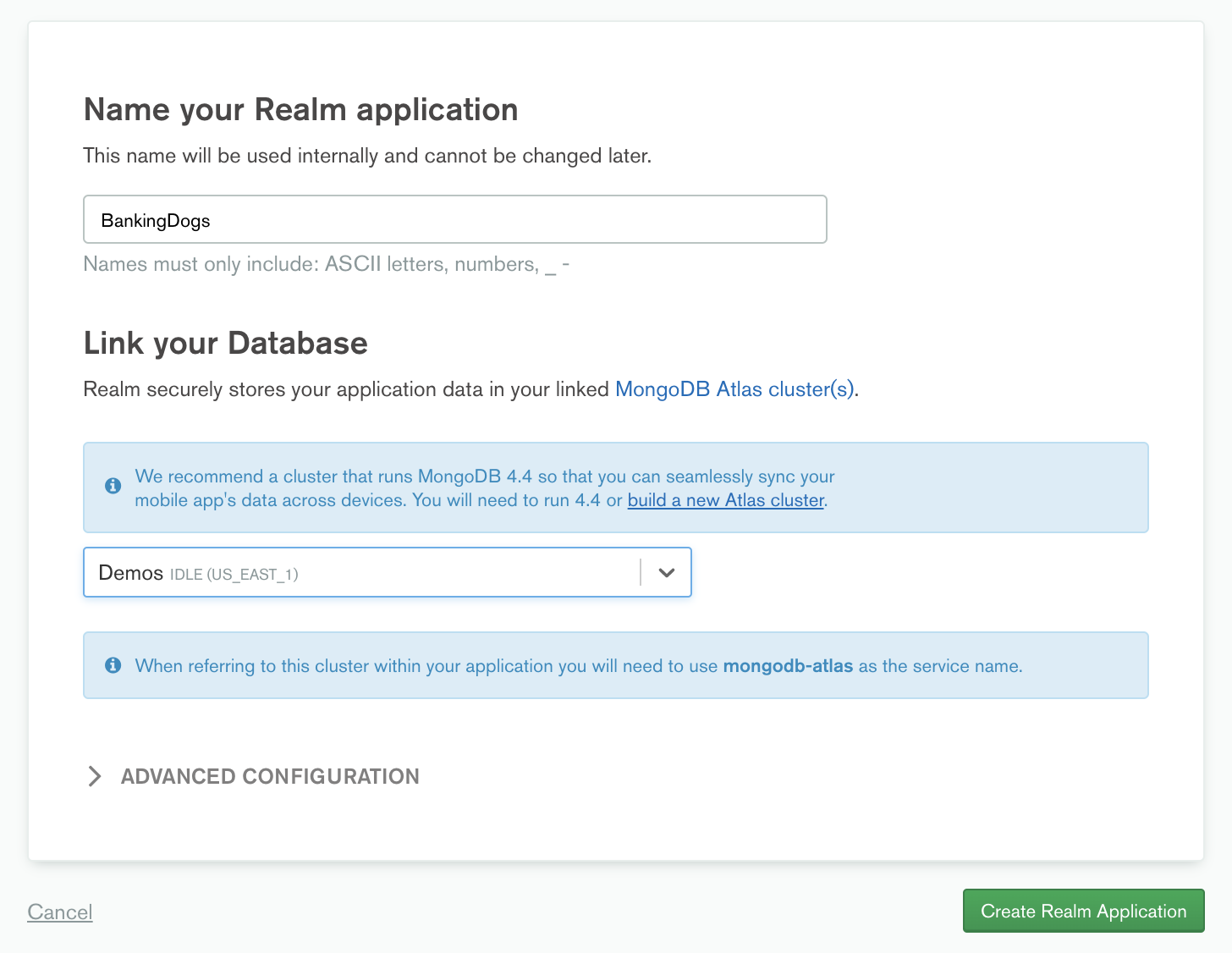The width and height of the screenshot is (1232, 953).
Task: Click the 'Names must only include' hint text
Action: 327,264
